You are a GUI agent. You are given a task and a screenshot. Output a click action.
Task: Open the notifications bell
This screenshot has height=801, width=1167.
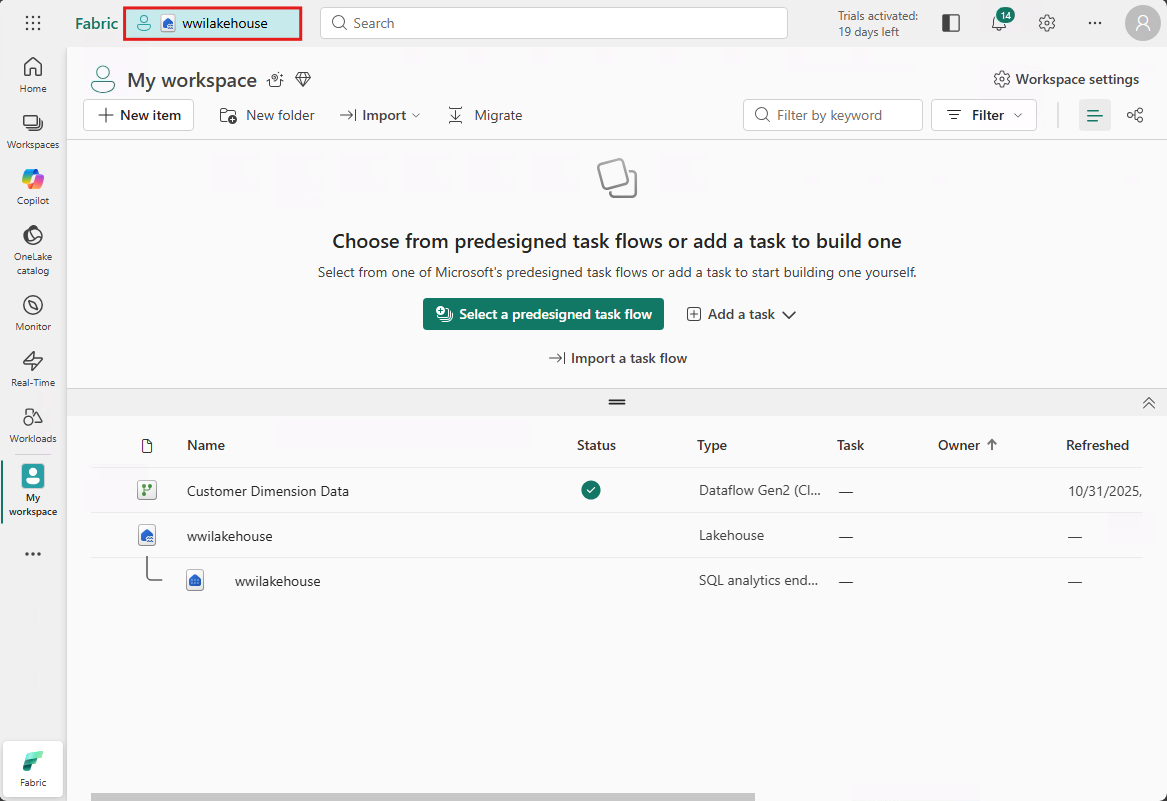[1000, 23]
